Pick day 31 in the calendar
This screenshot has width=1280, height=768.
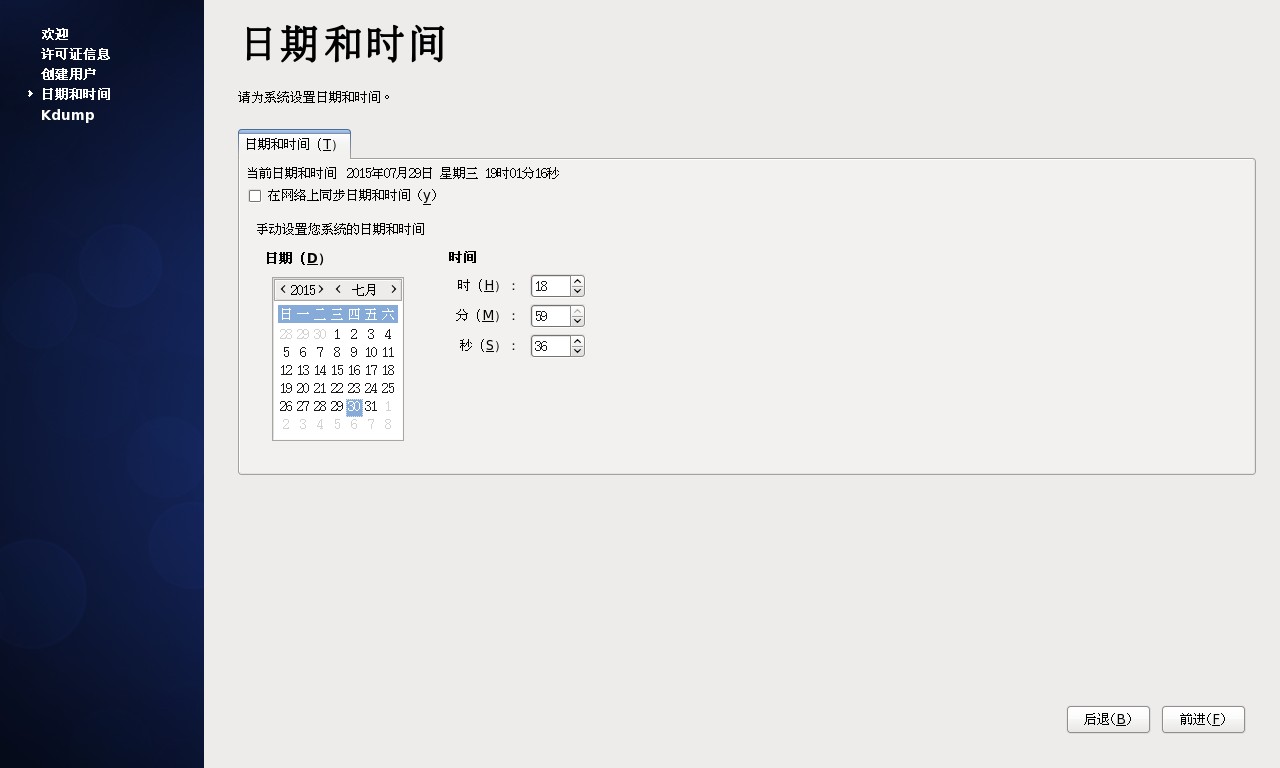(x=371, y=406)
